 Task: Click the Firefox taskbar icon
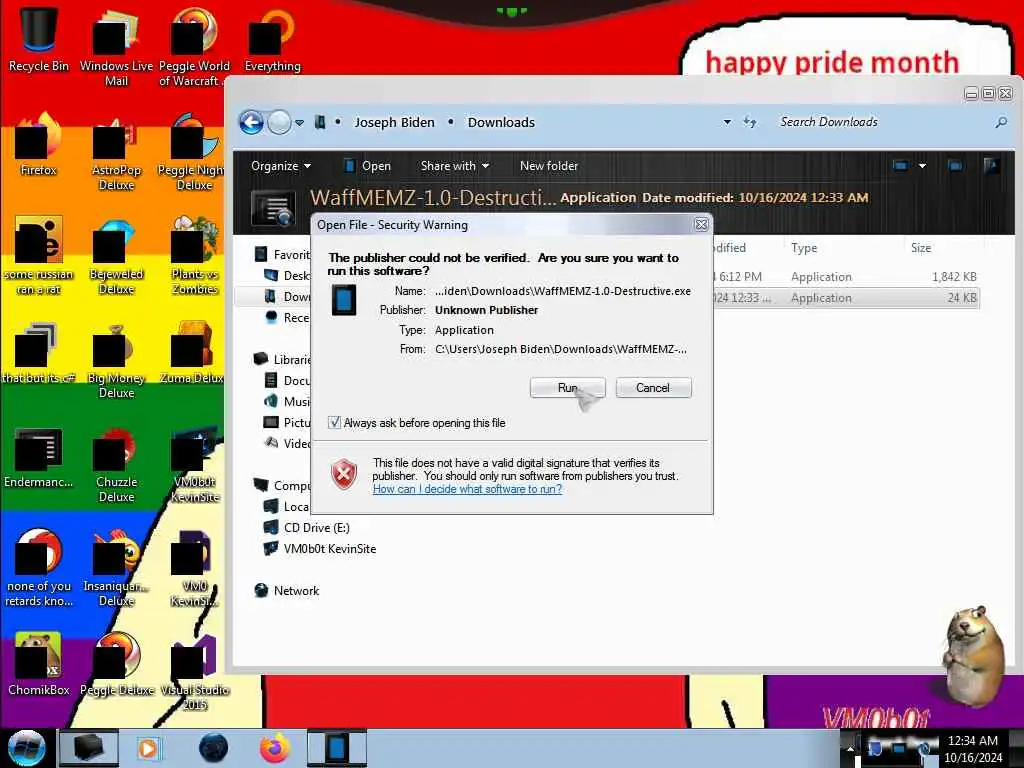(275, 748)
